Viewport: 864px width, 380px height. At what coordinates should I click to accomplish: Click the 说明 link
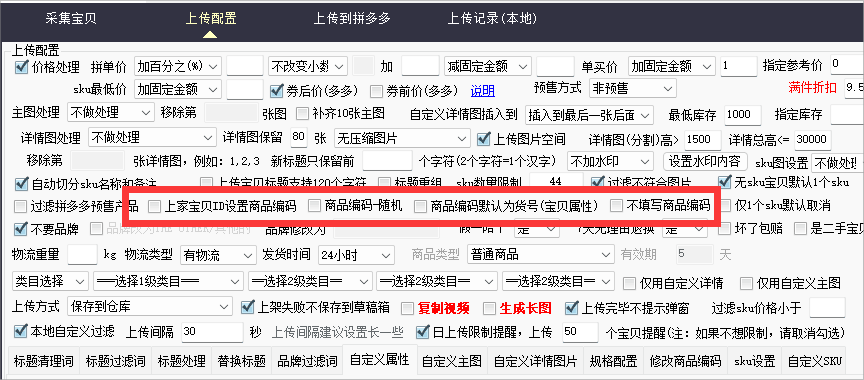tap(483, 90)
